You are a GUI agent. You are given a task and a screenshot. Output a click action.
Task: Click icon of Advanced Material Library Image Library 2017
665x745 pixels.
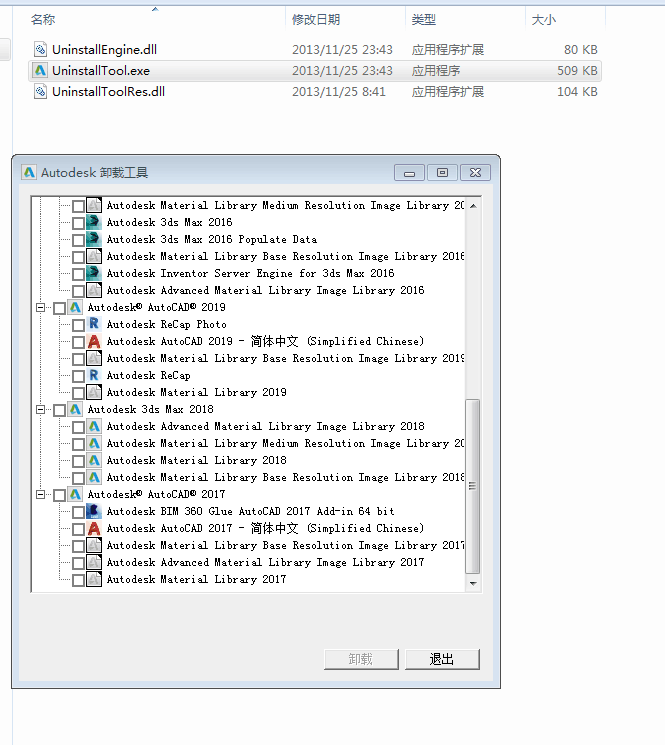tap(94, 563)
